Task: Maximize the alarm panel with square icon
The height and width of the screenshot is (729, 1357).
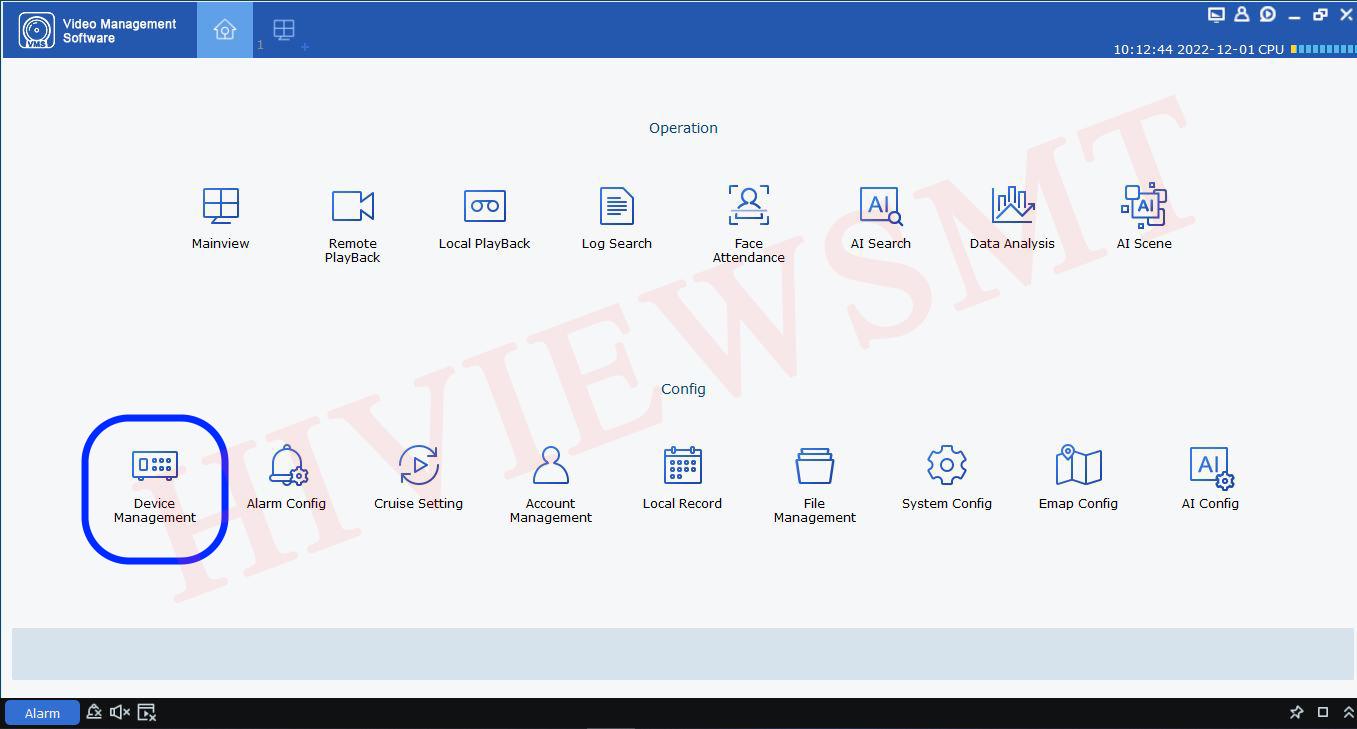Action: point(1322,712)
